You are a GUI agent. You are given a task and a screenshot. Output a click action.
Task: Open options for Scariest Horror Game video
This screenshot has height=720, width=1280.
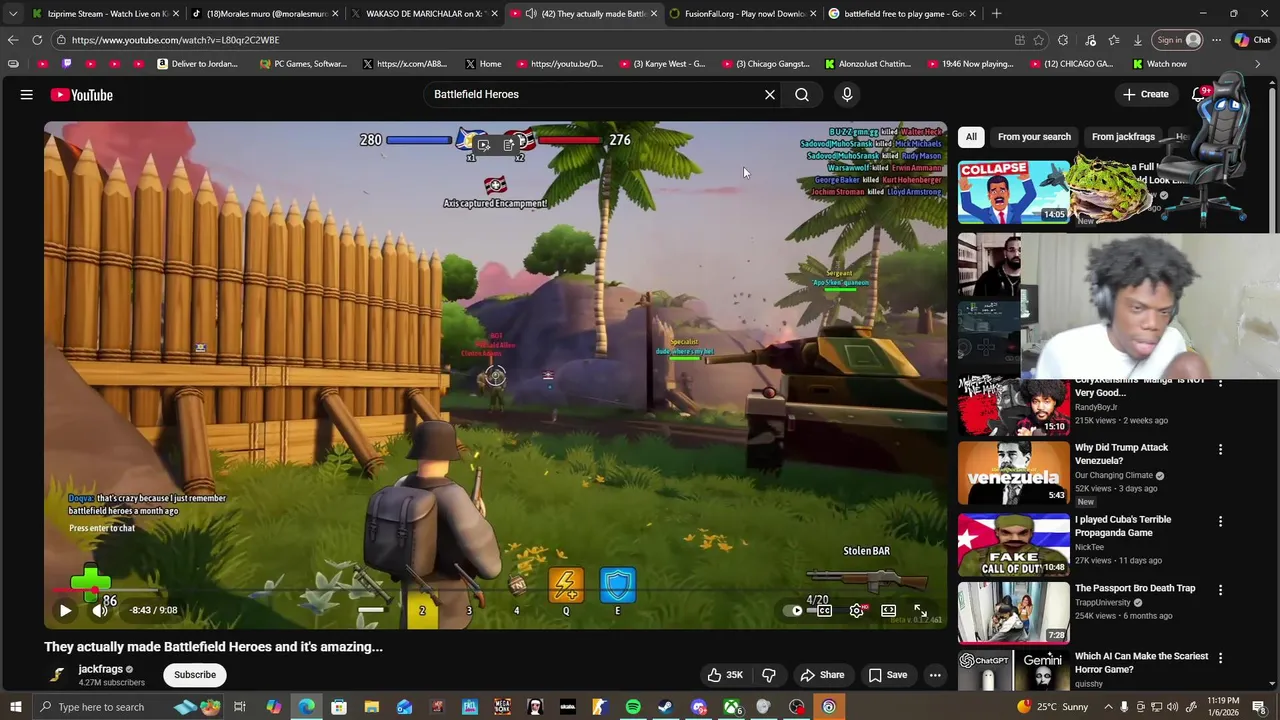[x=1220, y=658]
